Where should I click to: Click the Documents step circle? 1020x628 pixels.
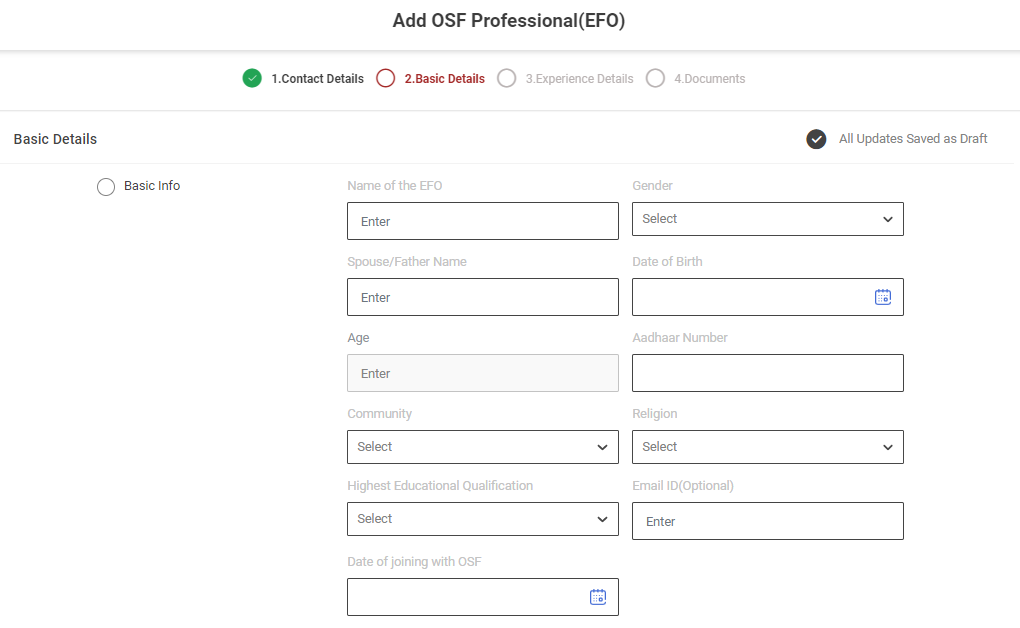(655, 78)
